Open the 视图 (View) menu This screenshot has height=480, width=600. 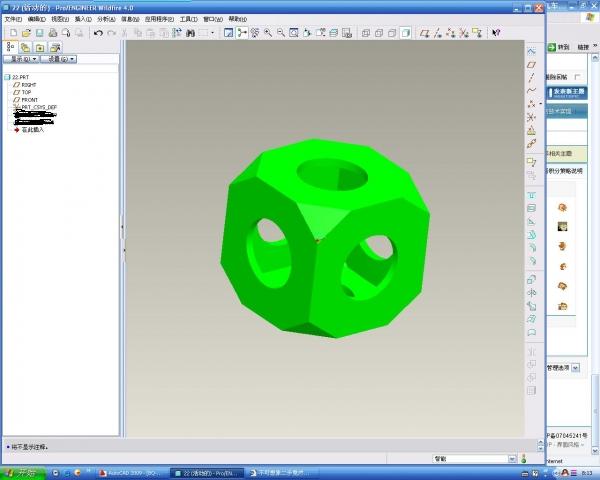coord(60,19)
